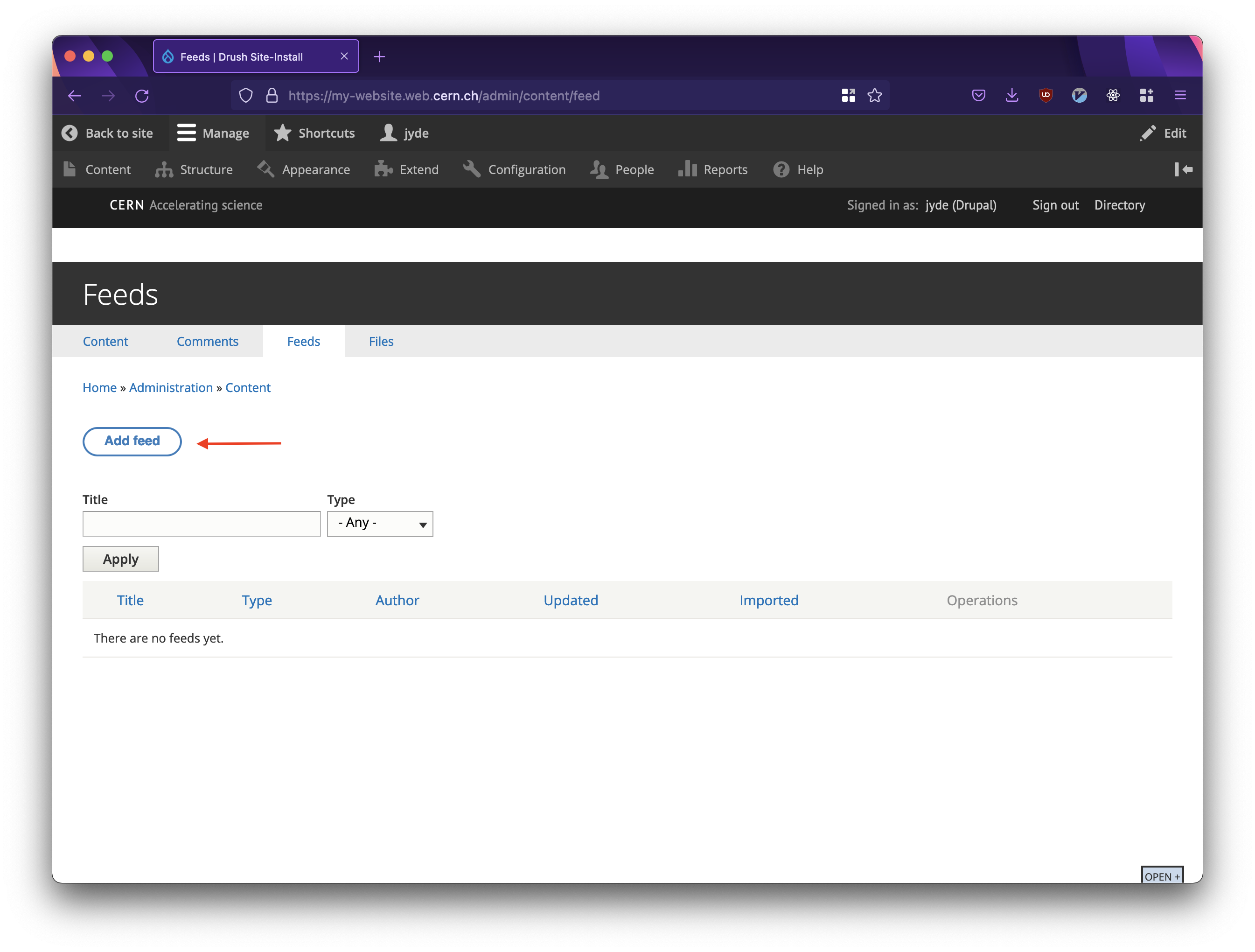This screenshot has width=1255, height=952.
Task: Switch to the Content tab
Action: (105, 341)
